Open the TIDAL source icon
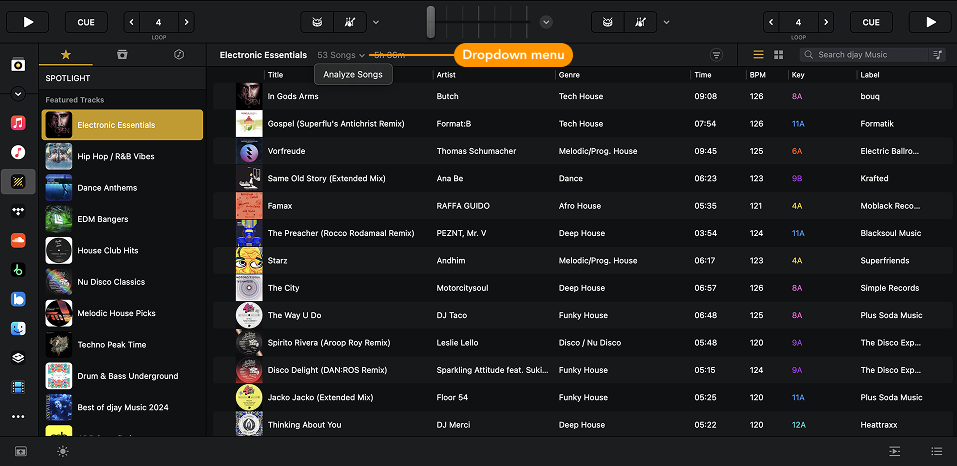Image resolution: width=957 pixels, height=466 pixels. [18, 211]
